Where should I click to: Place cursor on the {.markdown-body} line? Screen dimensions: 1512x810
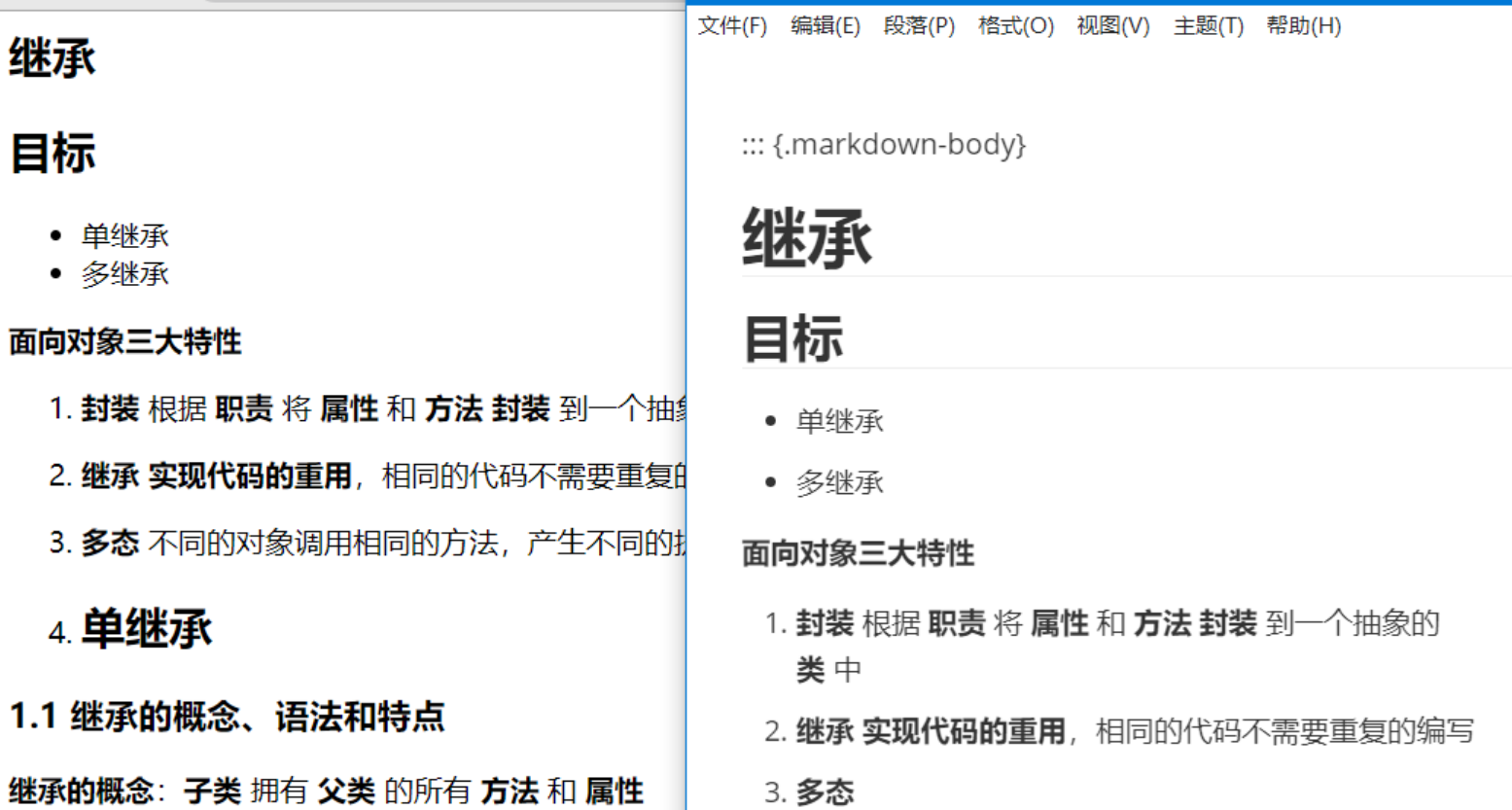pos(880,144)
